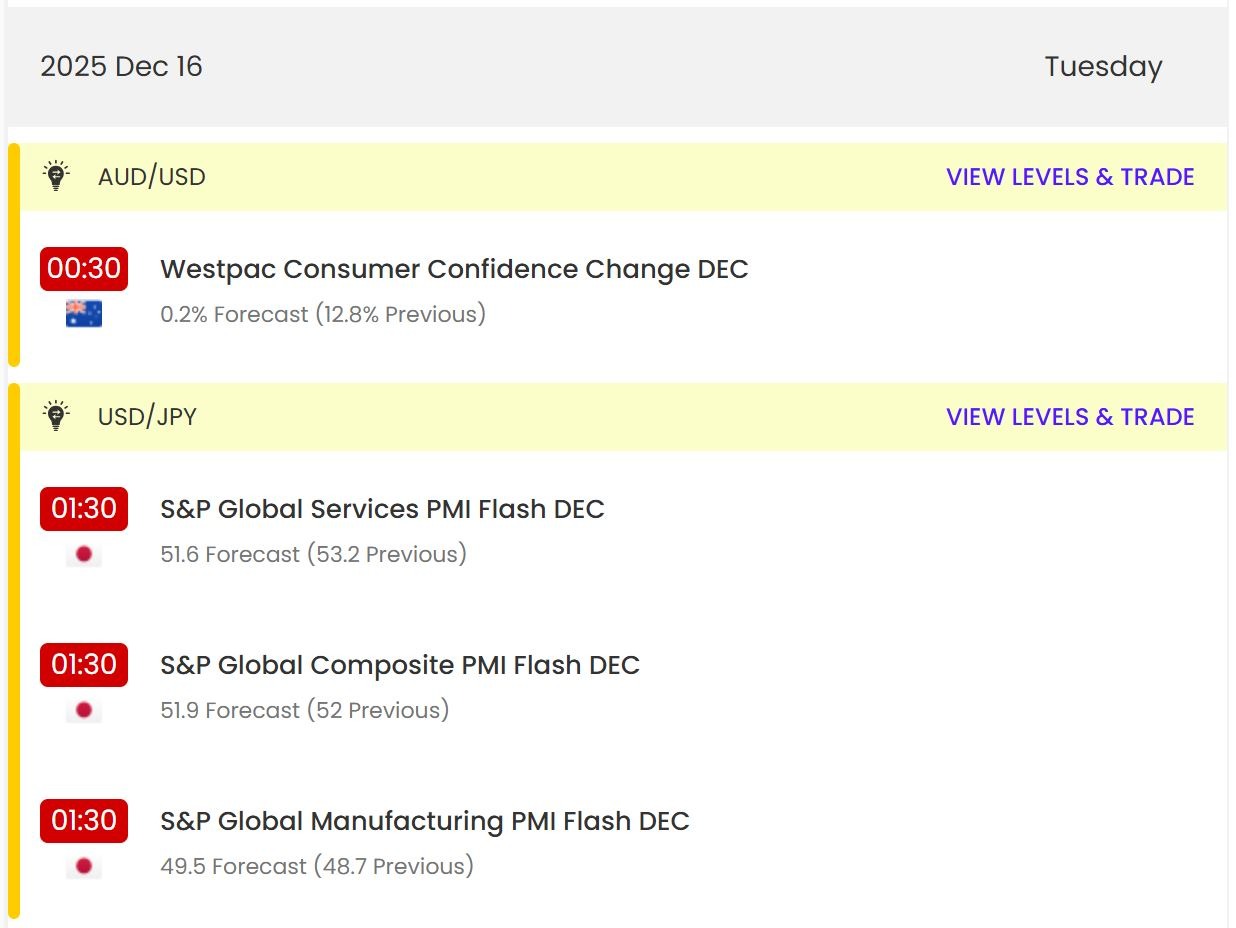The height and width of the screenshot is (928, 1236).
Task: Click the 01:30 badge for Manufacturing PMI
Action: [84, 821]
